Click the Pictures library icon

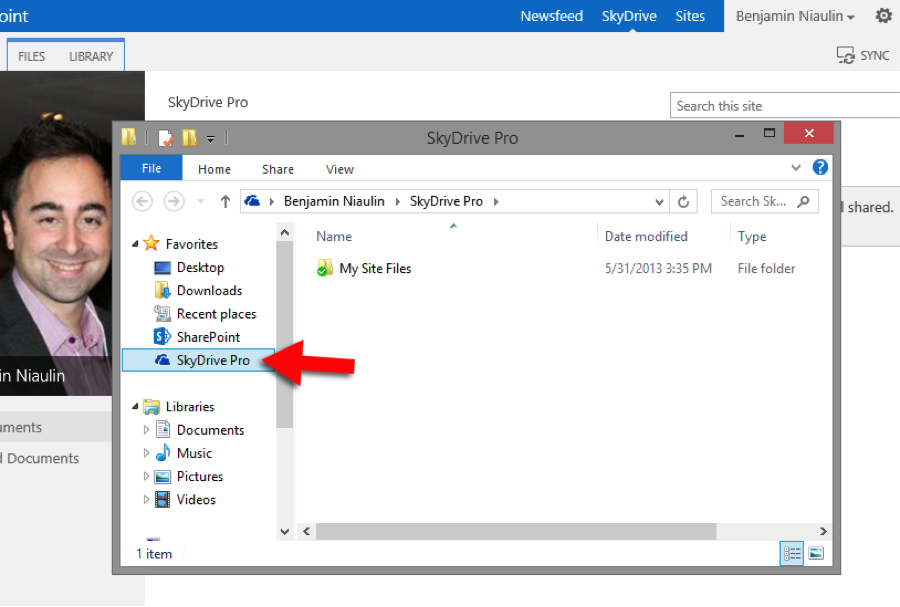[163, 476]
